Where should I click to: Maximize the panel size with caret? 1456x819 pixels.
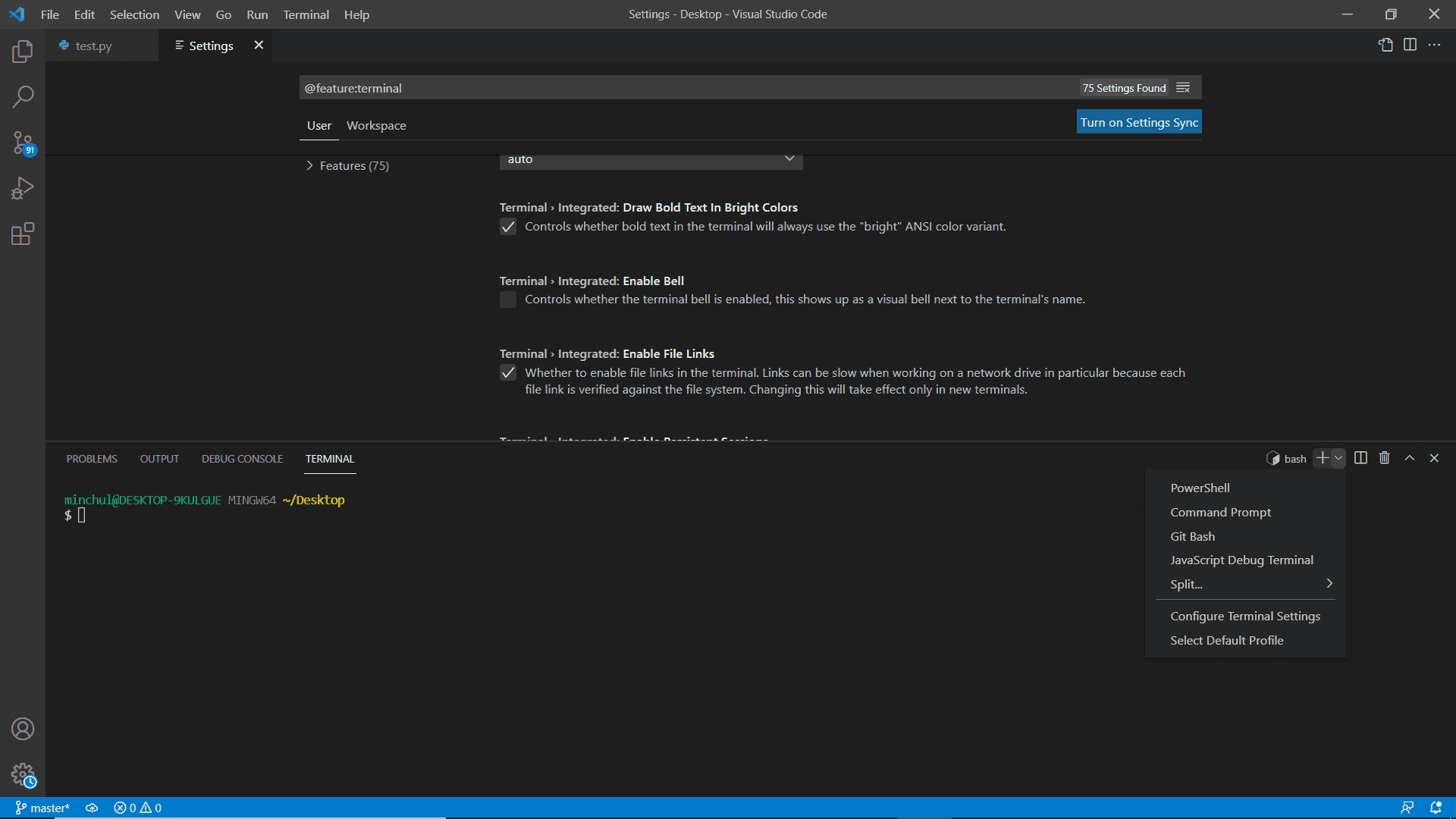[1410, 458]
